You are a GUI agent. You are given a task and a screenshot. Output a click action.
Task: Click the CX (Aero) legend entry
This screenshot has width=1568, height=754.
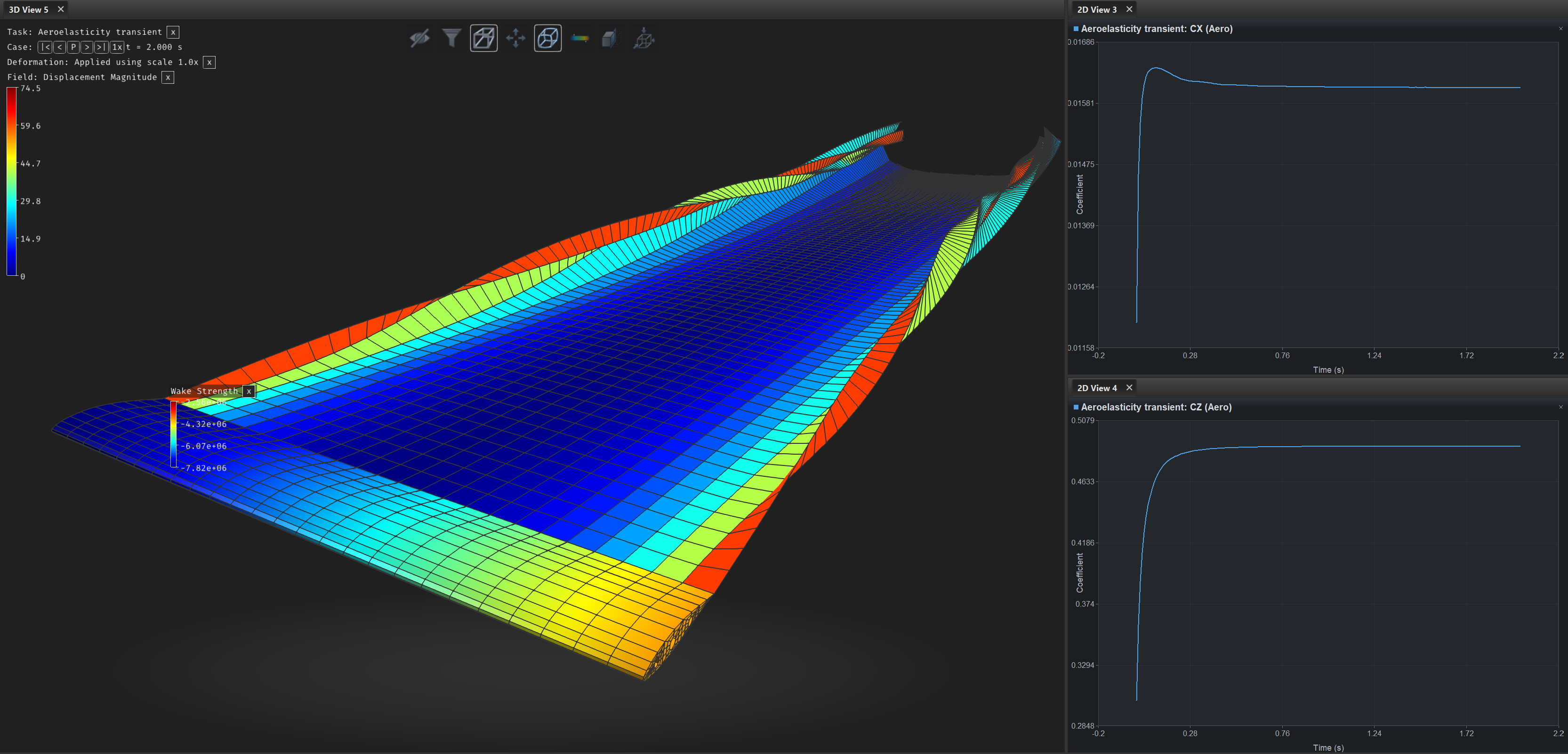tap(1153, 29)
